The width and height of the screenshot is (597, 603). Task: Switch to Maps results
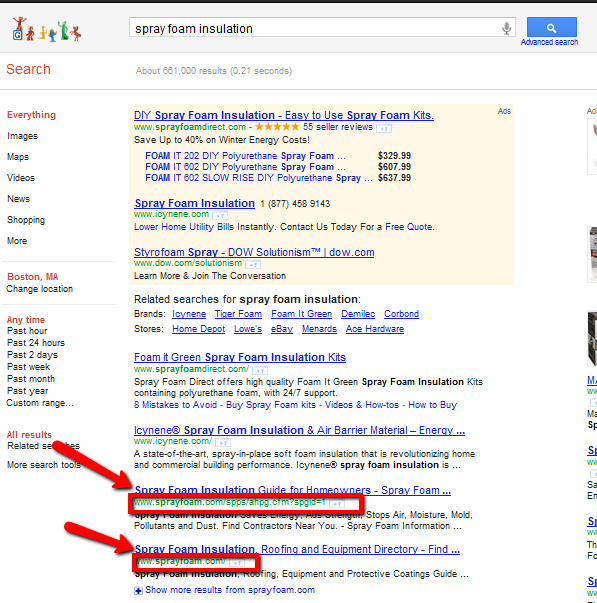[x=18, y=157]
